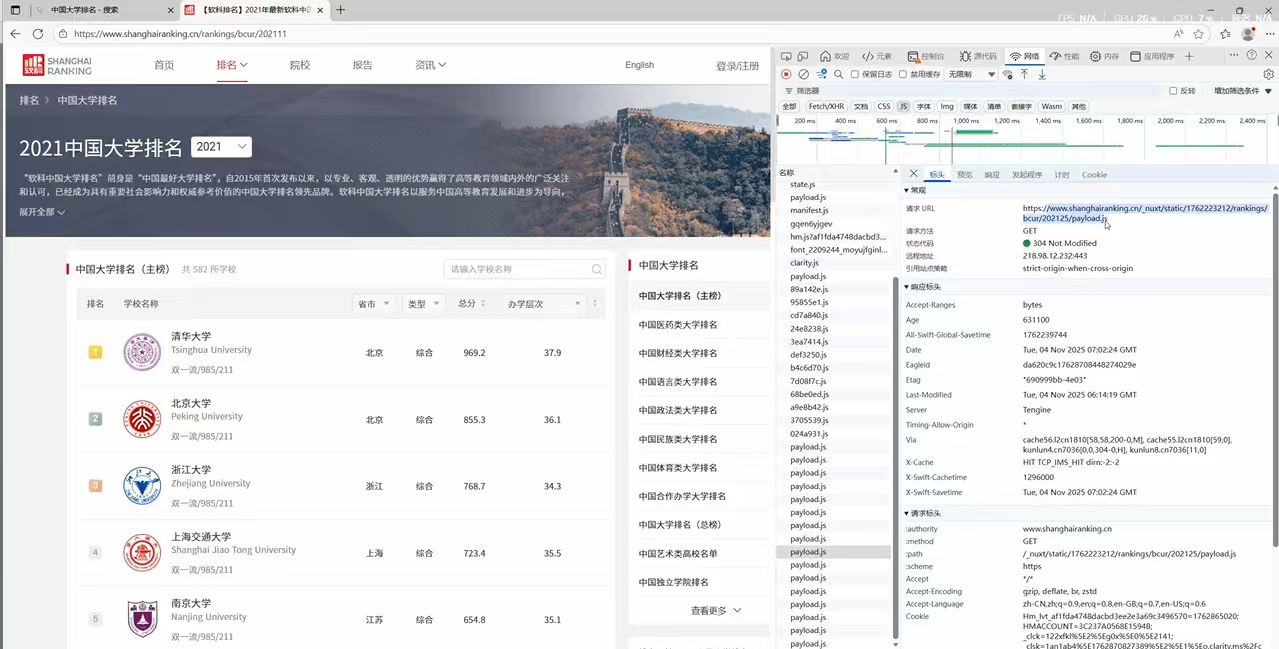The image size is (1279, 649).
Task: Click search icon in school name box
Action: tap(597, 269)
